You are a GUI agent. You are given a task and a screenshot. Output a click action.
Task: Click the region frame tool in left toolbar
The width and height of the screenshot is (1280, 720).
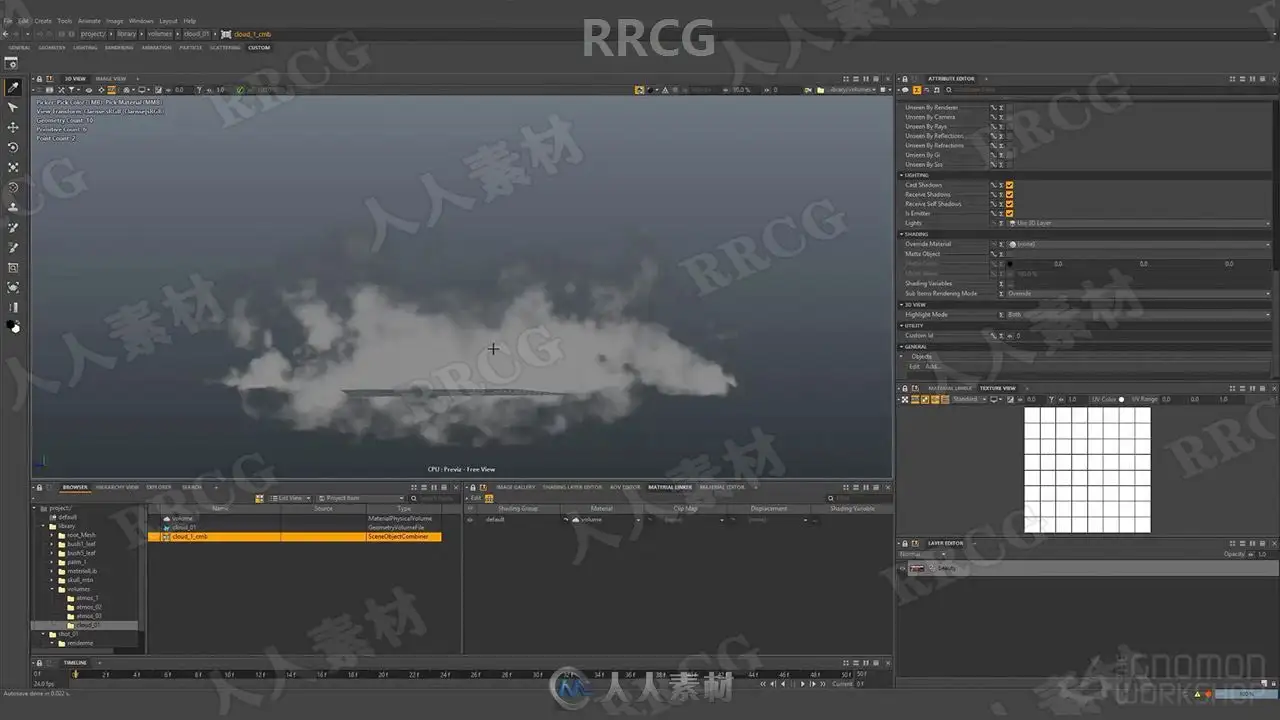pyautogui.click(x=13, y=268)
